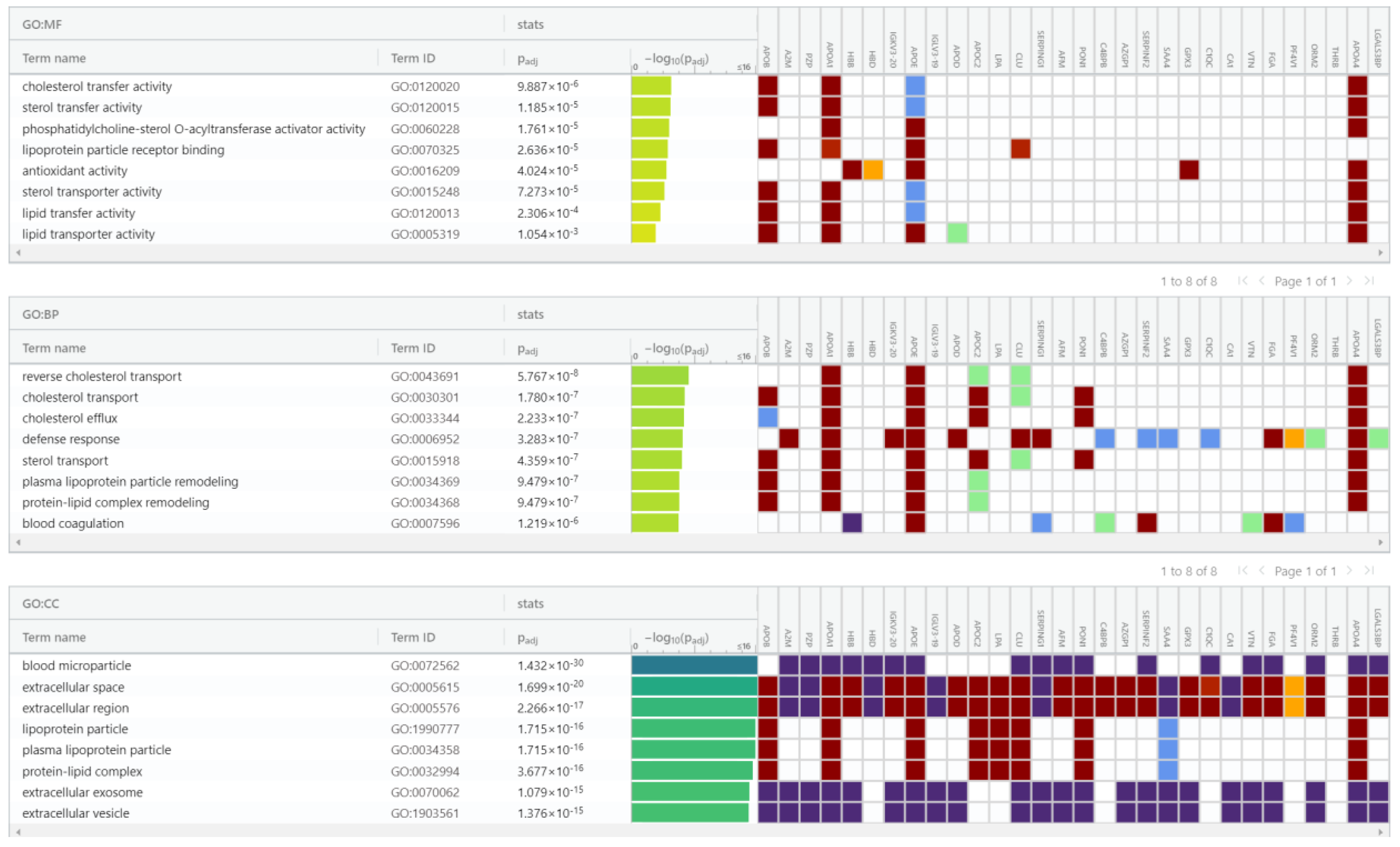Click previous-page arrow below GO:BP table
1400x847 pixels.
[x=1261, y=570]
